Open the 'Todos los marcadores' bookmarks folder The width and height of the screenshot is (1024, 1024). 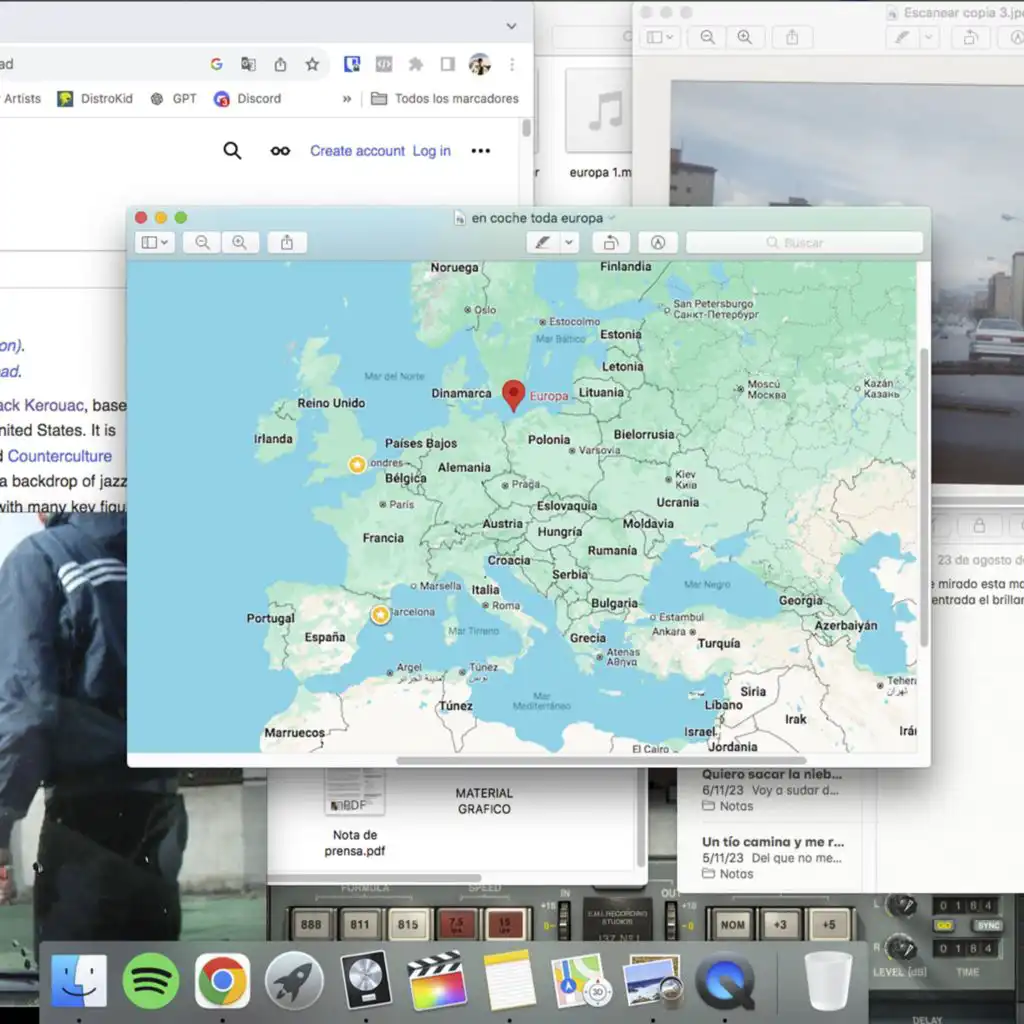[445, 99]
